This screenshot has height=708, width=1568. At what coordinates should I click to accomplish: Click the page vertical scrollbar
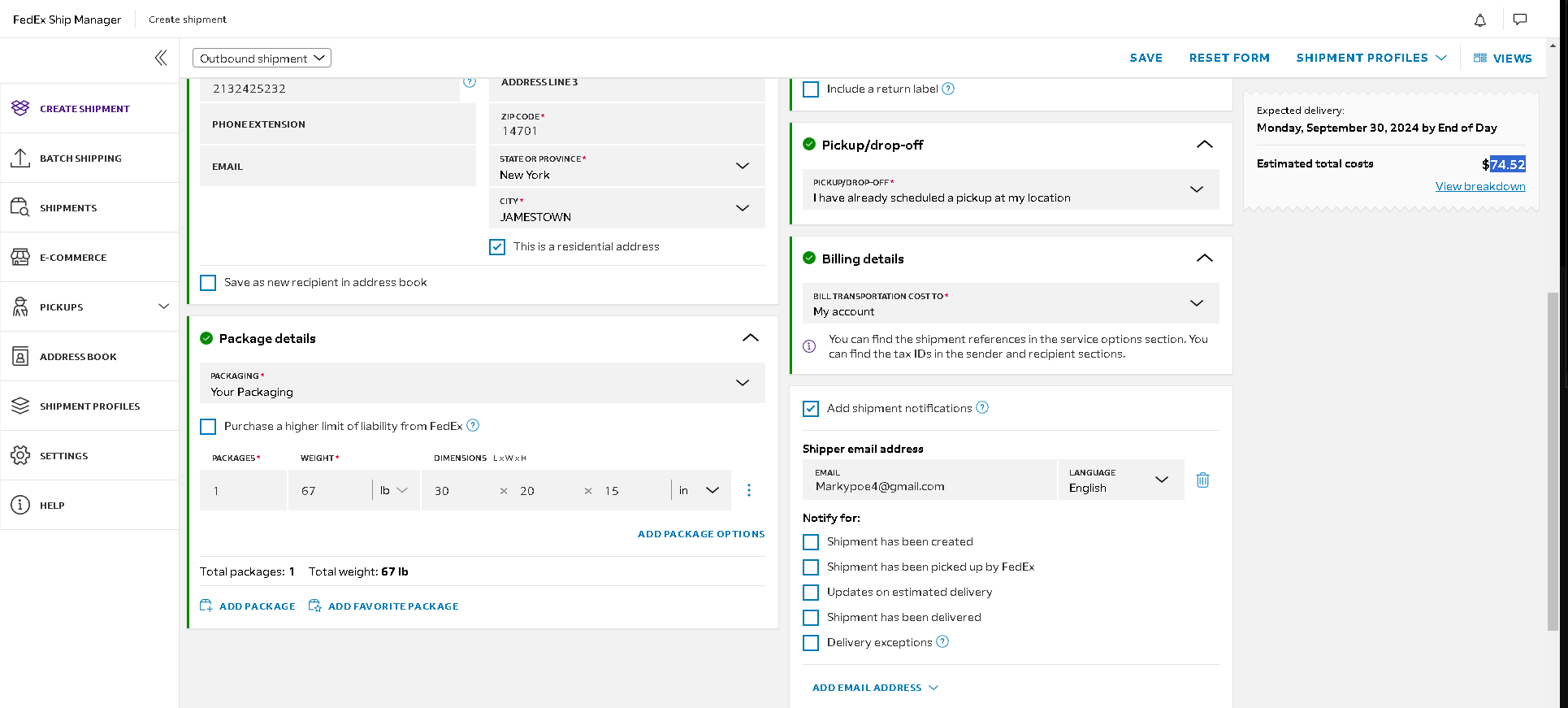pos(1553,461)
